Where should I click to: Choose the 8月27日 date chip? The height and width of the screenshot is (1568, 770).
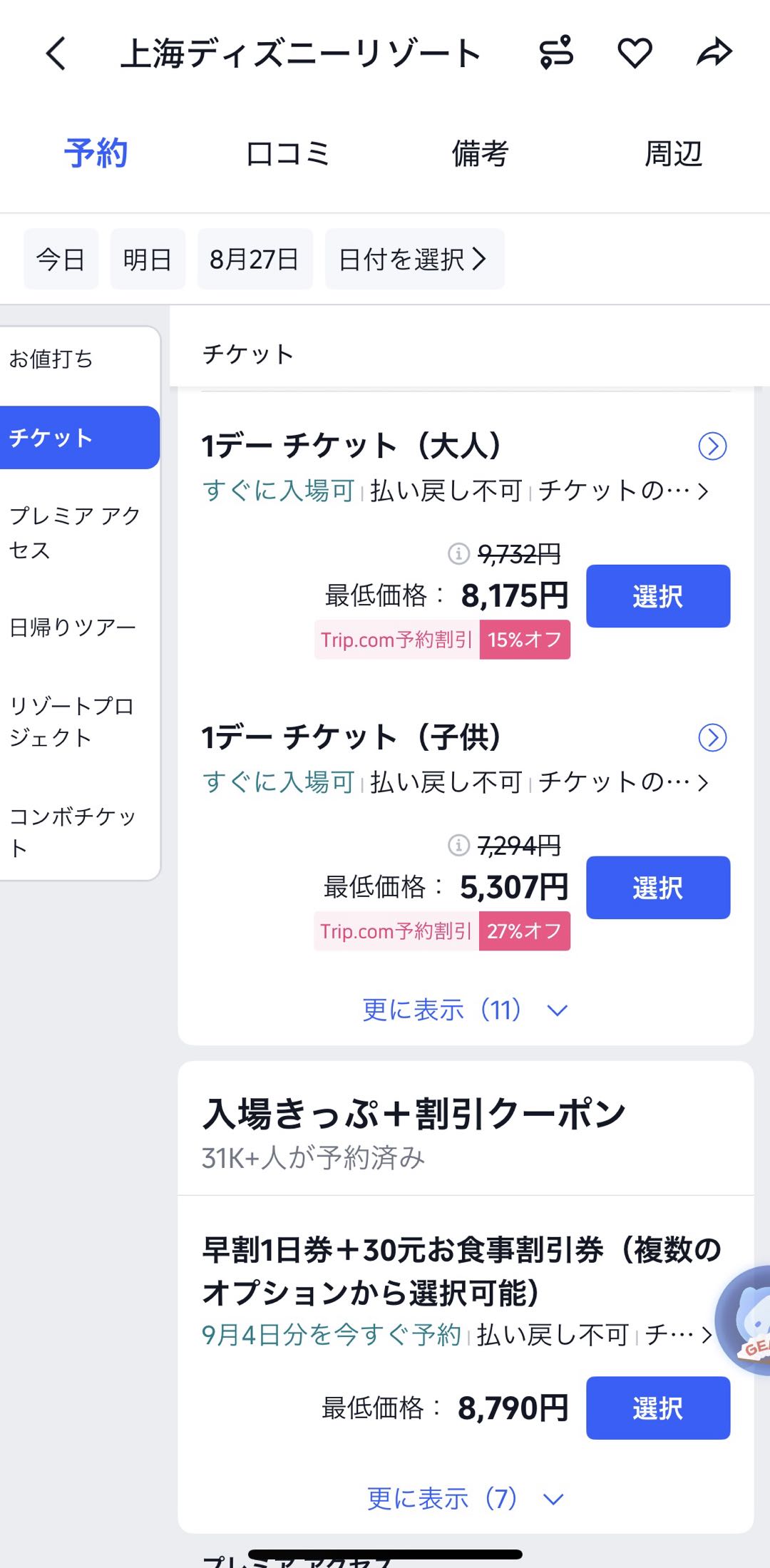click(x=255, y=260)
